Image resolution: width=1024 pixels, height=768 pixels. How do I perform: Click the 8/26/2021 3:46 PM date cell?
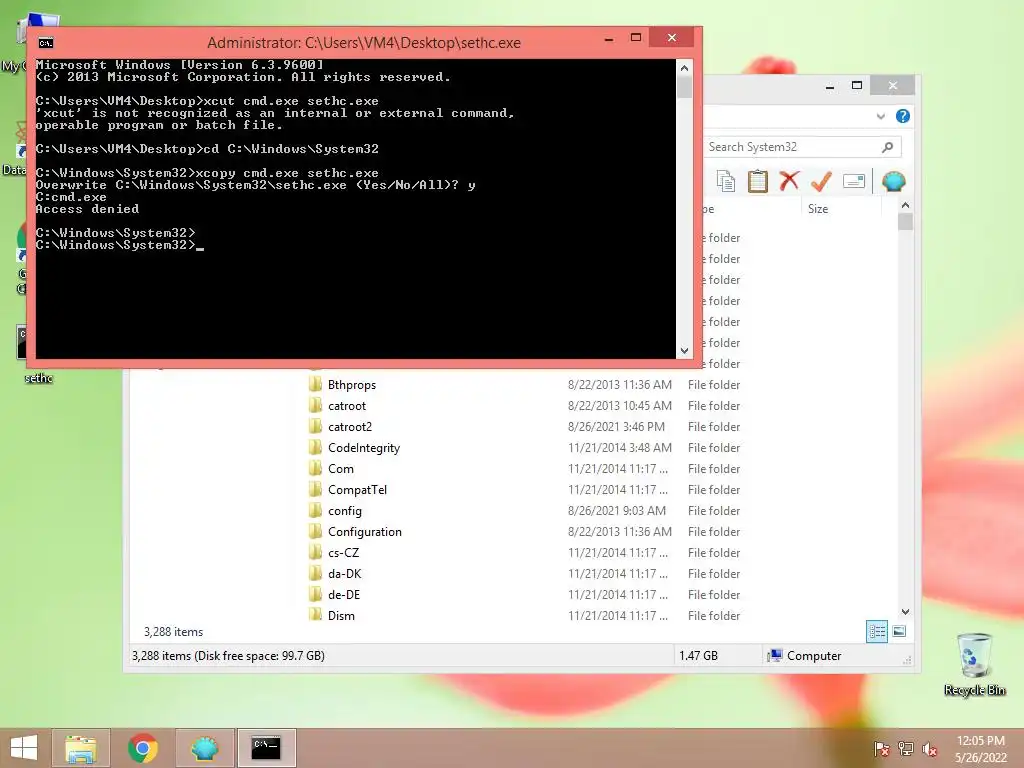pyautogui.click(x=616, y=426)
